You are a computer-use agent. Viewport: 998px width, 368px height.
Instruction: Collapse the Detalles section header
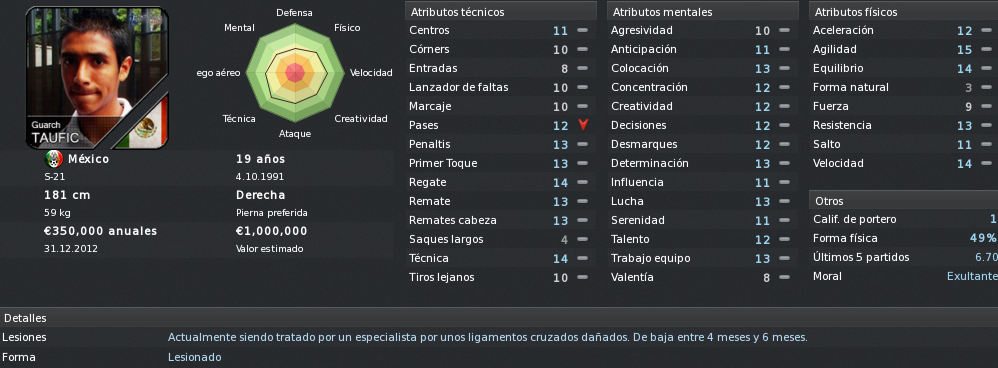point(499,318)
